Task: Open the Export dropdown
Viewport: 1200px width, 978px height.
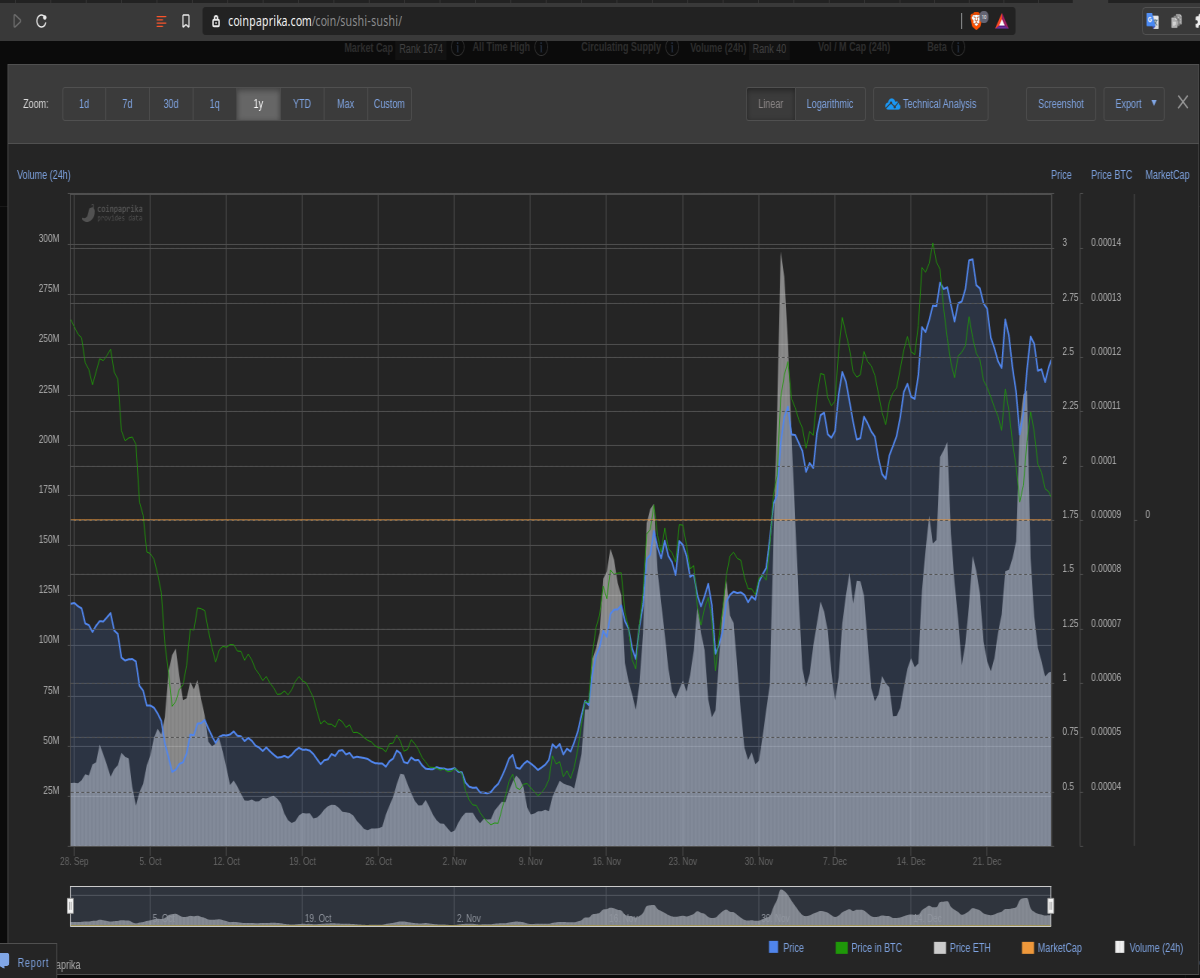Action: 1134,104
